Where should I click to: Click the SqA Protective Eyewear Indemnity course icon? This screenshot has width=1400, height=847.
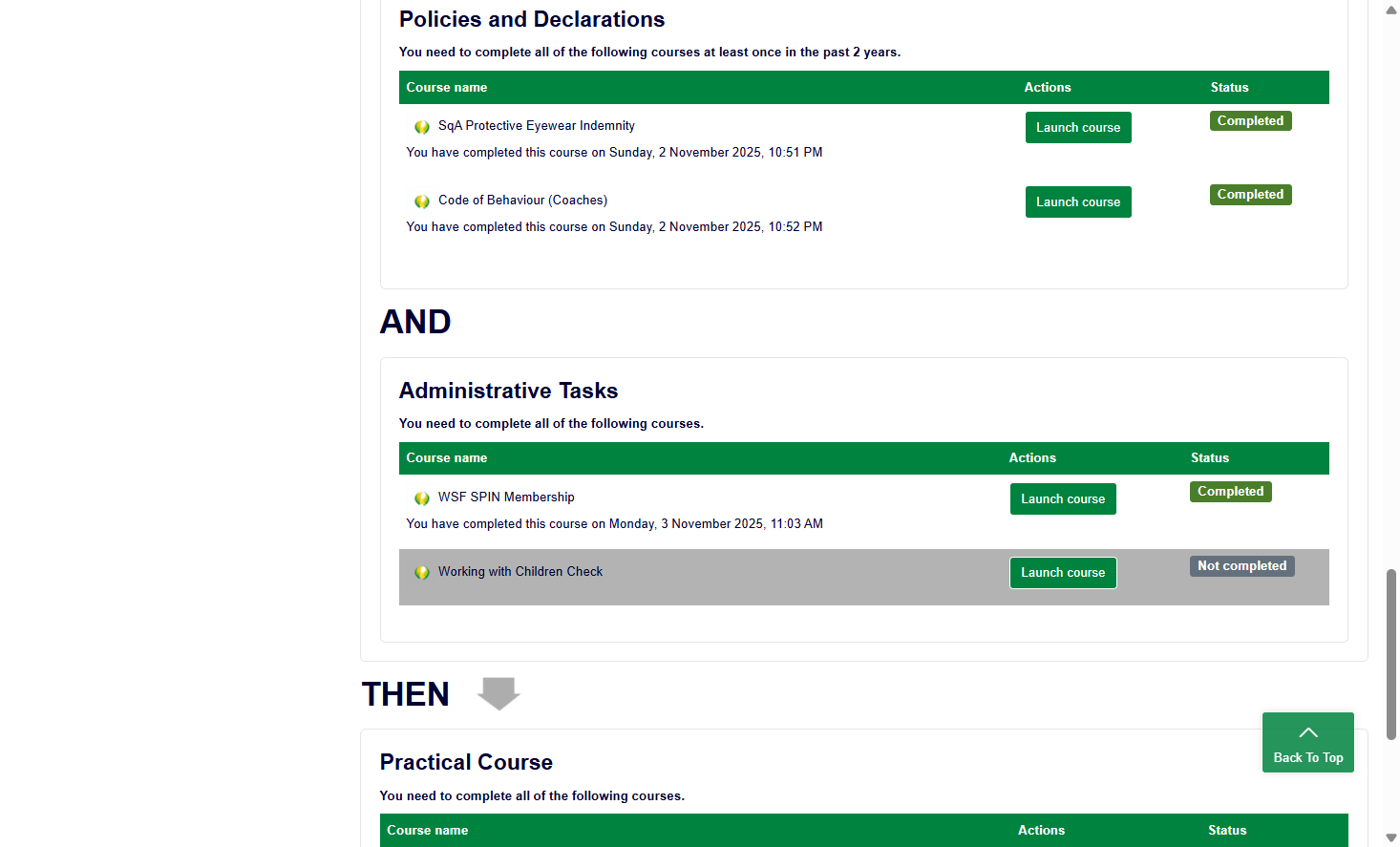[422, 127]
